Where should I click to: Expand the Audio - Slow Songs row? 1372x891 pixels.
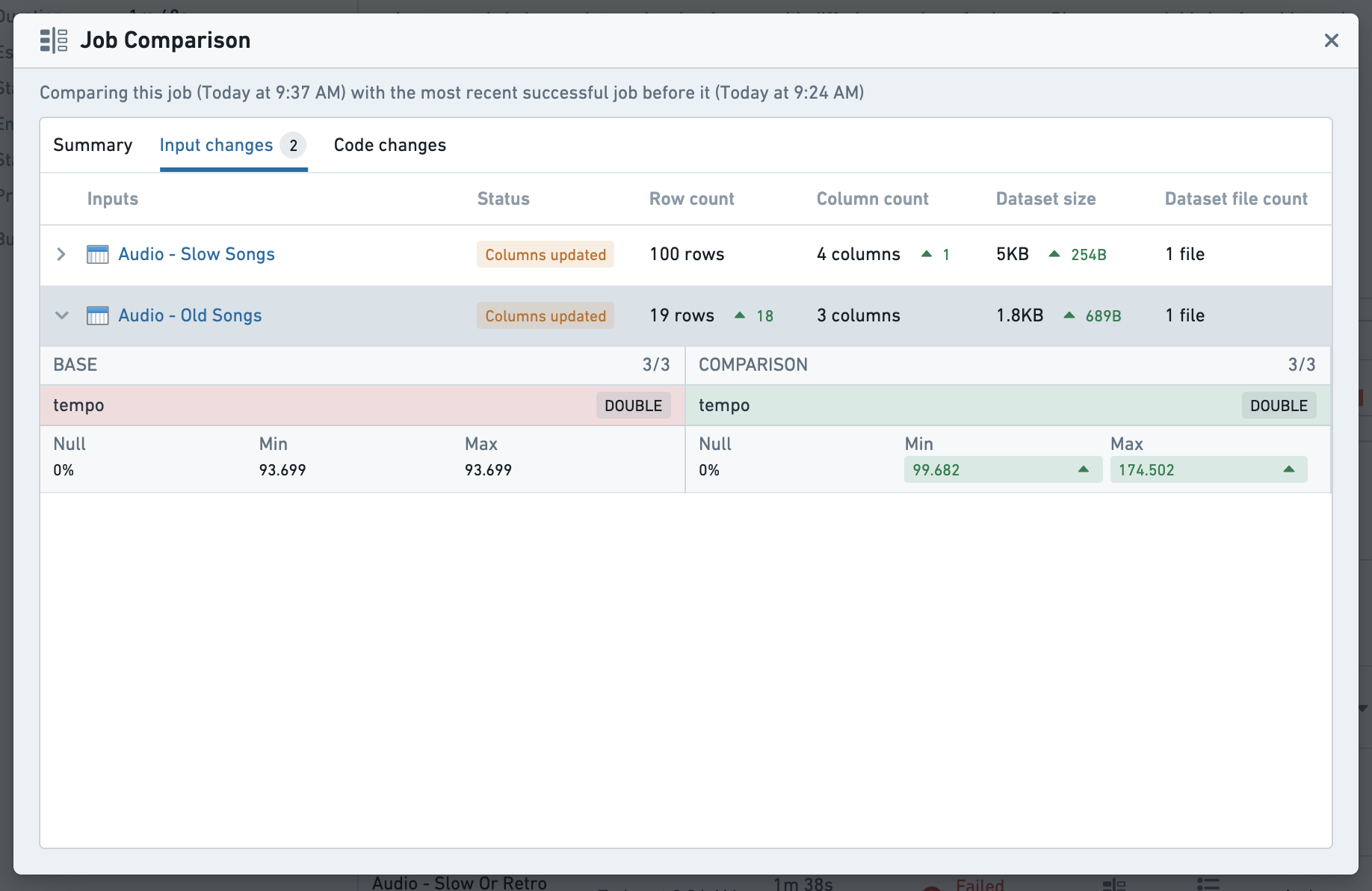(x=61, y=254)
